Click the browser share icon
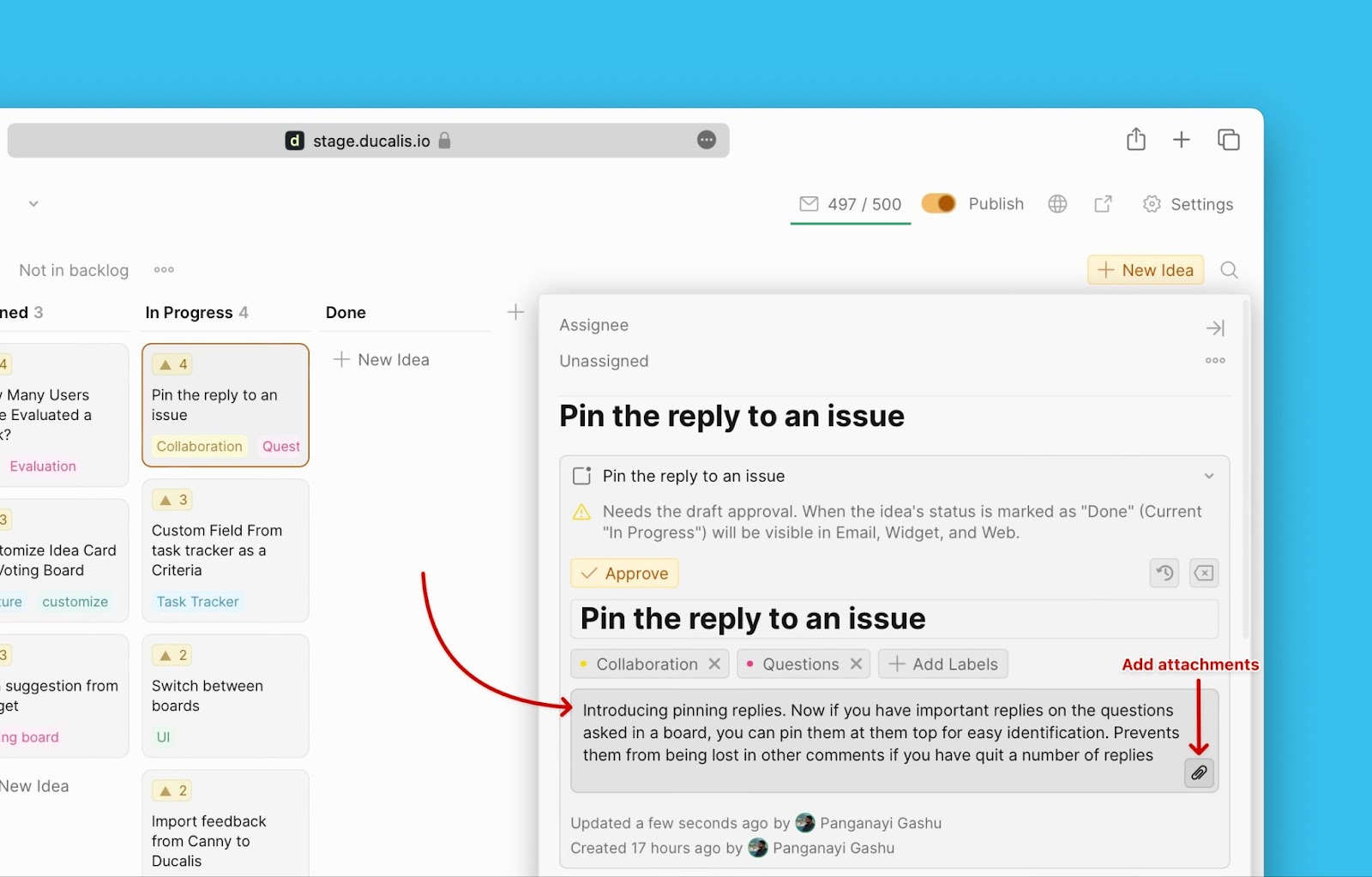 coord(1136,140)
